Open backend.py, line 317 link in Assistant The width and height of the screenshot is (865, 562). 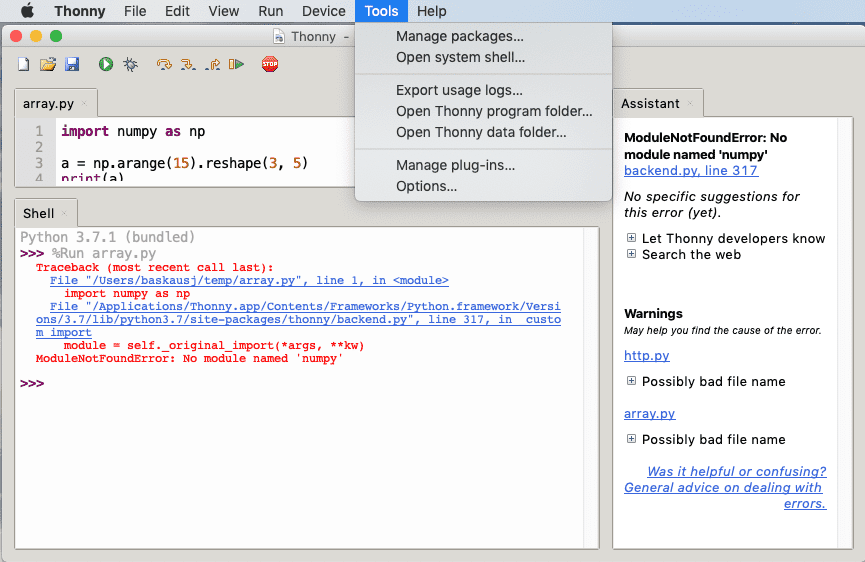691,170
